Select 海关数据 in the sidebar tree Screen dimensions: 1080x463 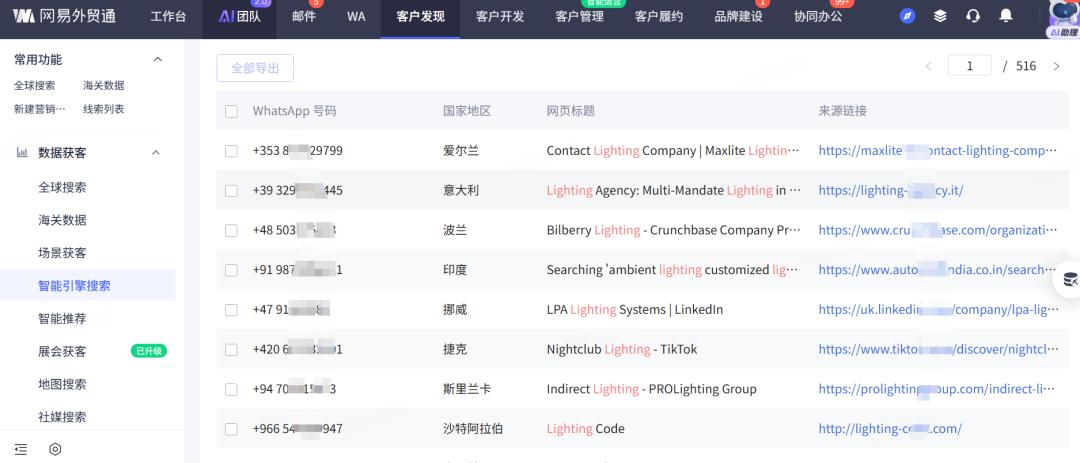[62, 220]
